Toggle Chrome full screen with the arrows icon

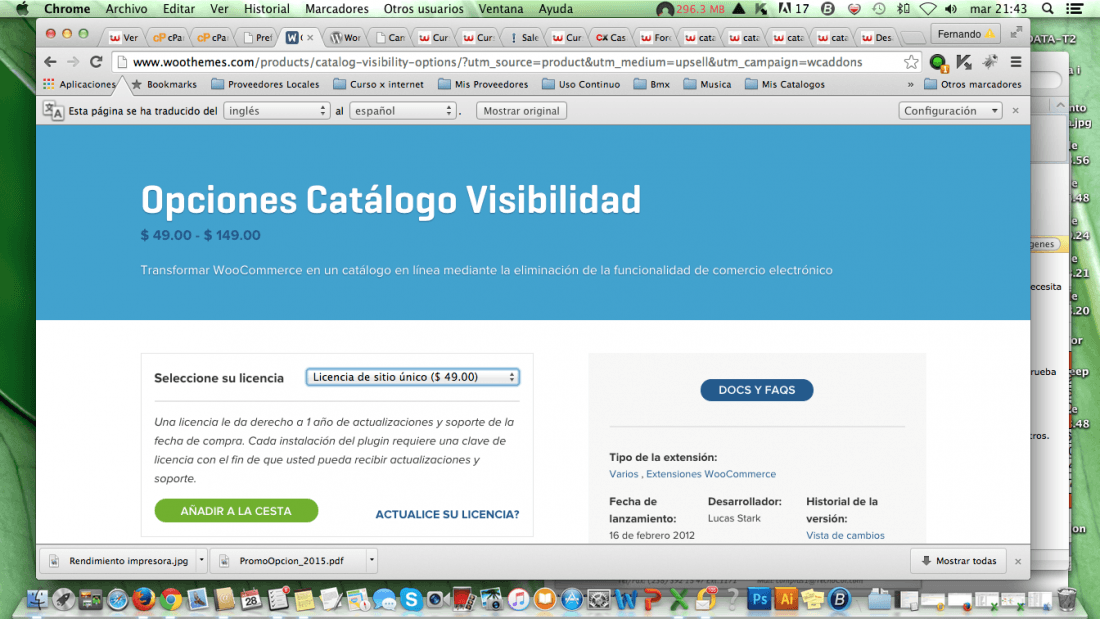click(x=1016, y=34)
